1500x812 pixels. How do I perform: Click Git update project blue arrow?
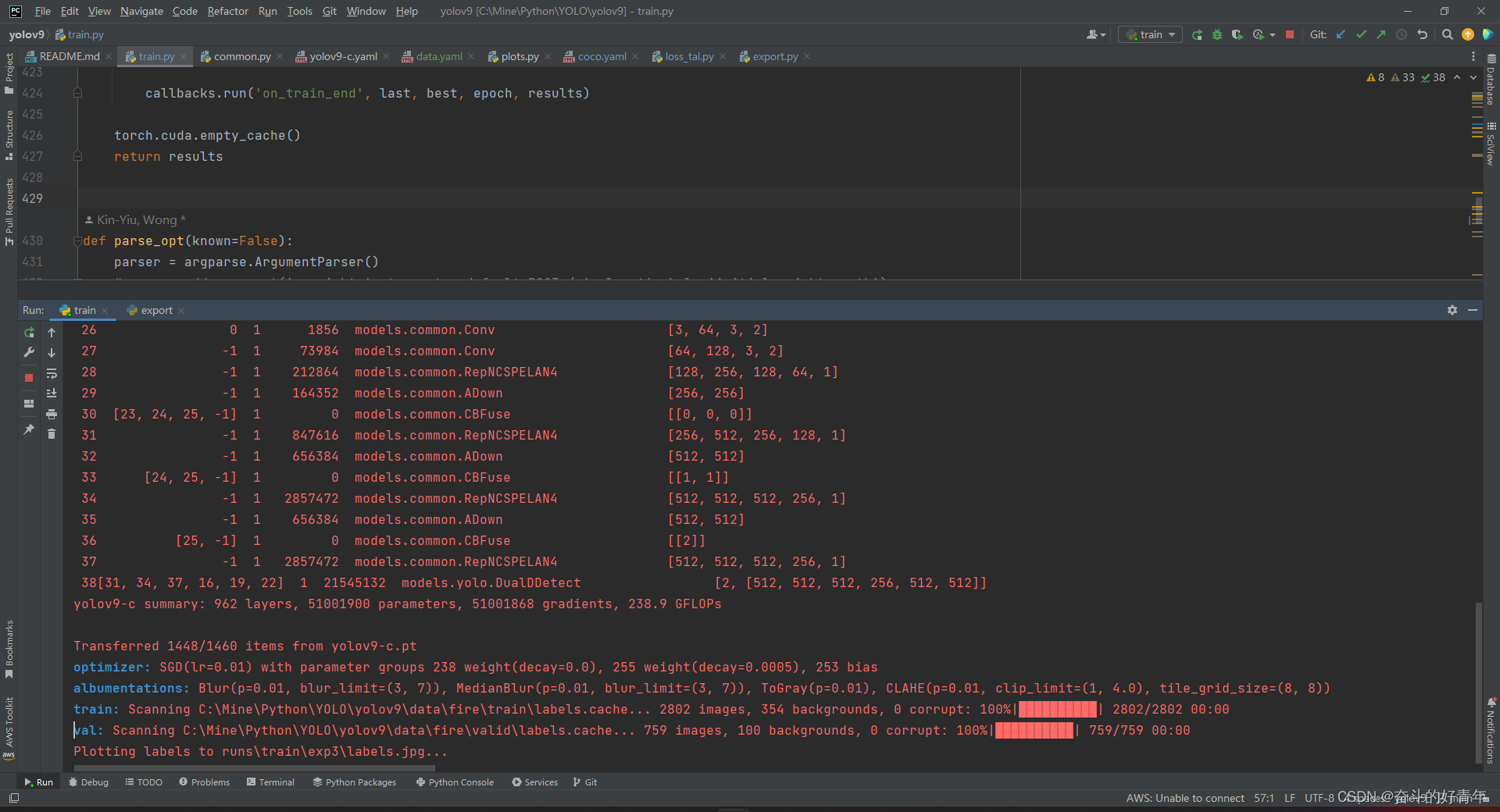[x=1341, y=34]
